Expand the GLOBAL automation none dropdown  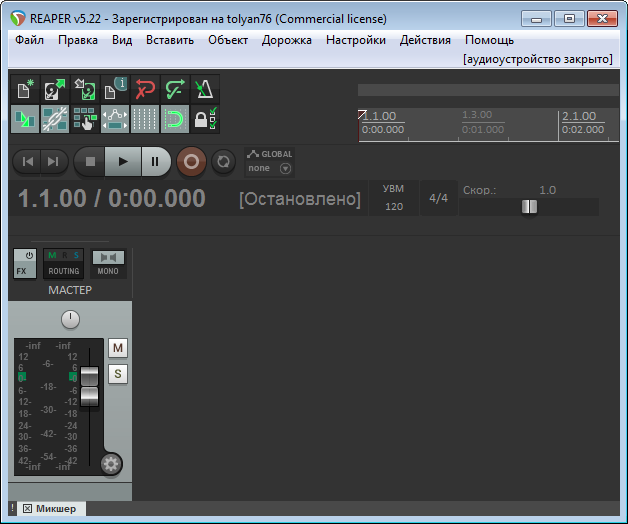click(269, 168)
